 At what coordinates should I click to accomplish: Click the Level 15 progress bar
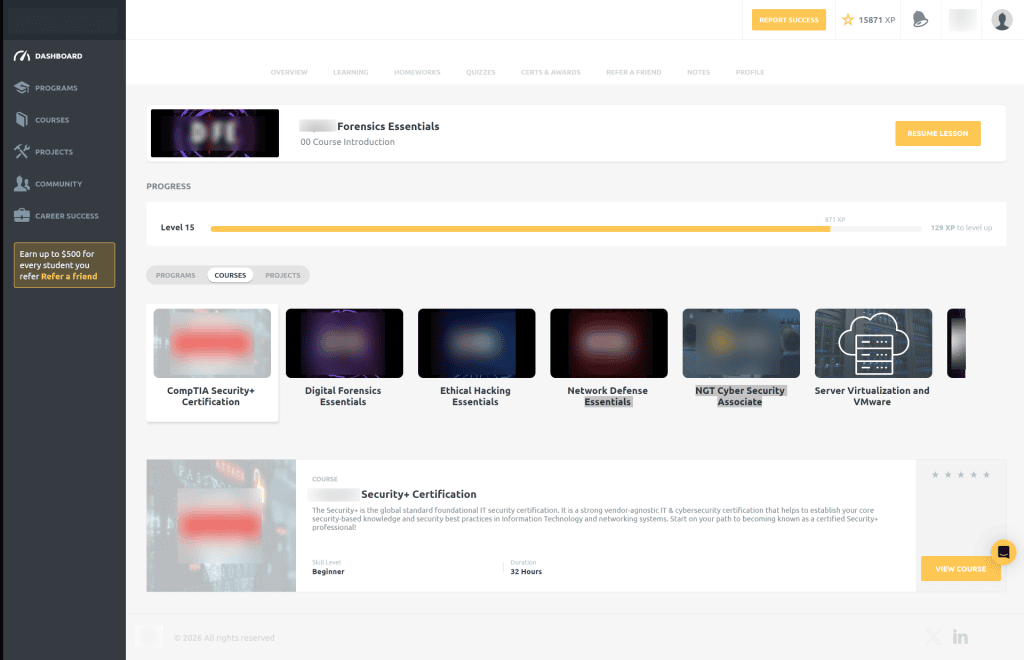566,228
